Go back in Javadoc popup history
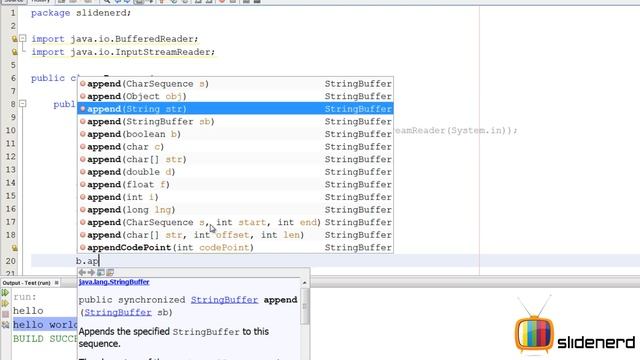This screenshot has height=360, width=640. 82,272
